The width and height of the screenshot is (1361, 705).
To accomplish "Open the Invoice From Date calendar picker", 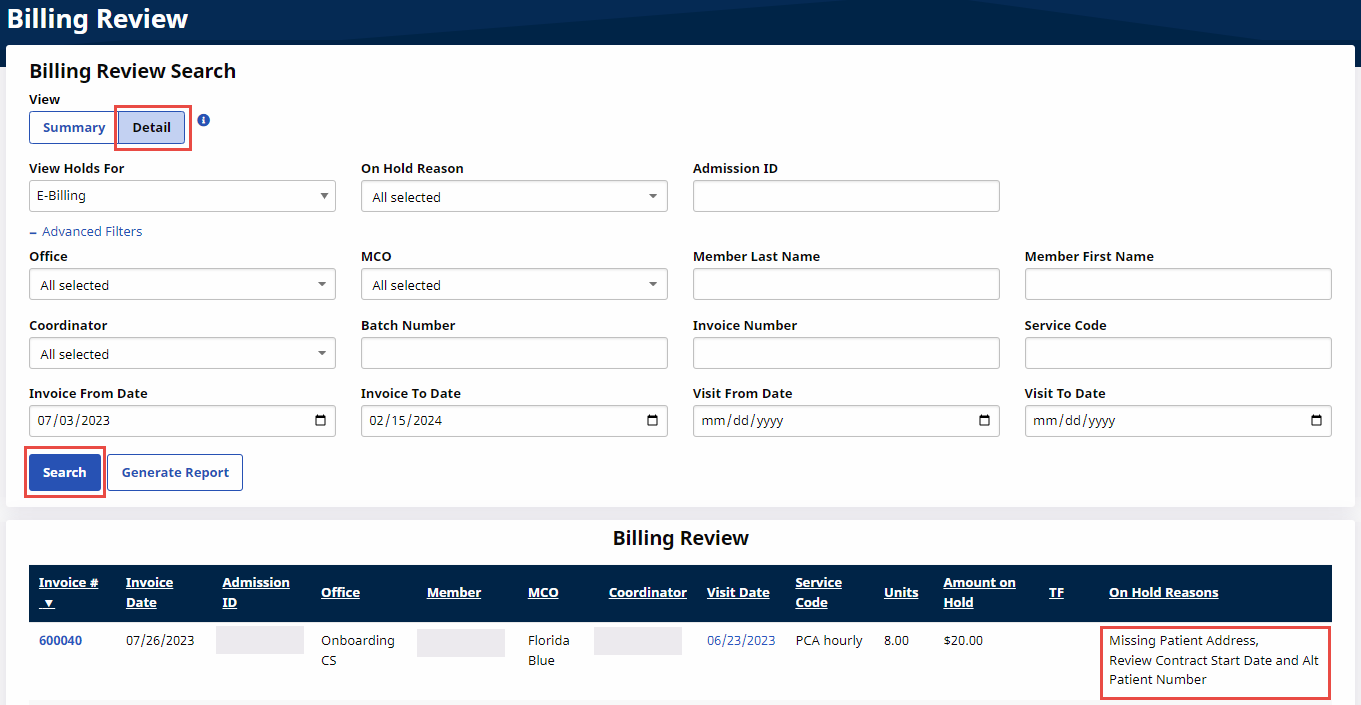I will click(320, 421).
